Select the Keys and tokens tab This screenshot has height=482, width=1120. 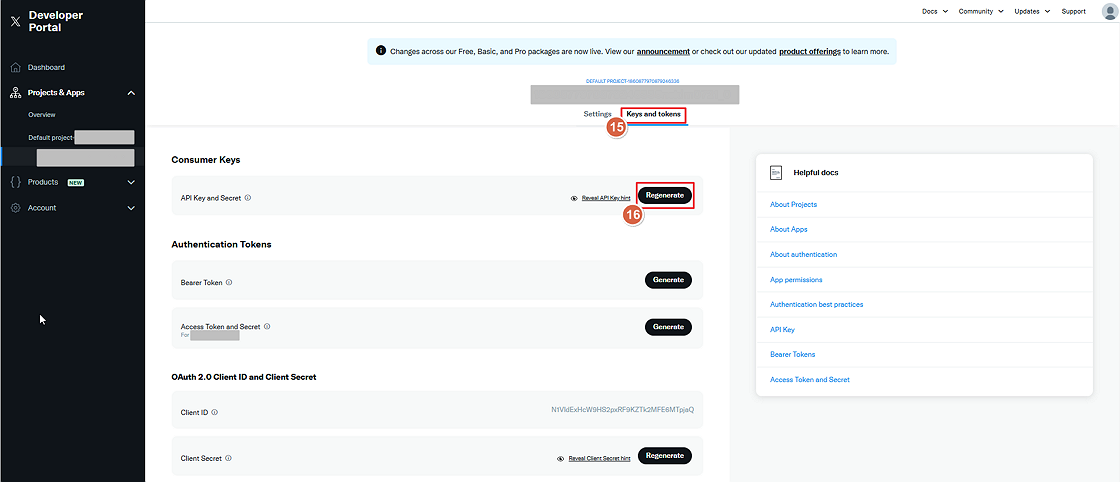tap(654, 114)
